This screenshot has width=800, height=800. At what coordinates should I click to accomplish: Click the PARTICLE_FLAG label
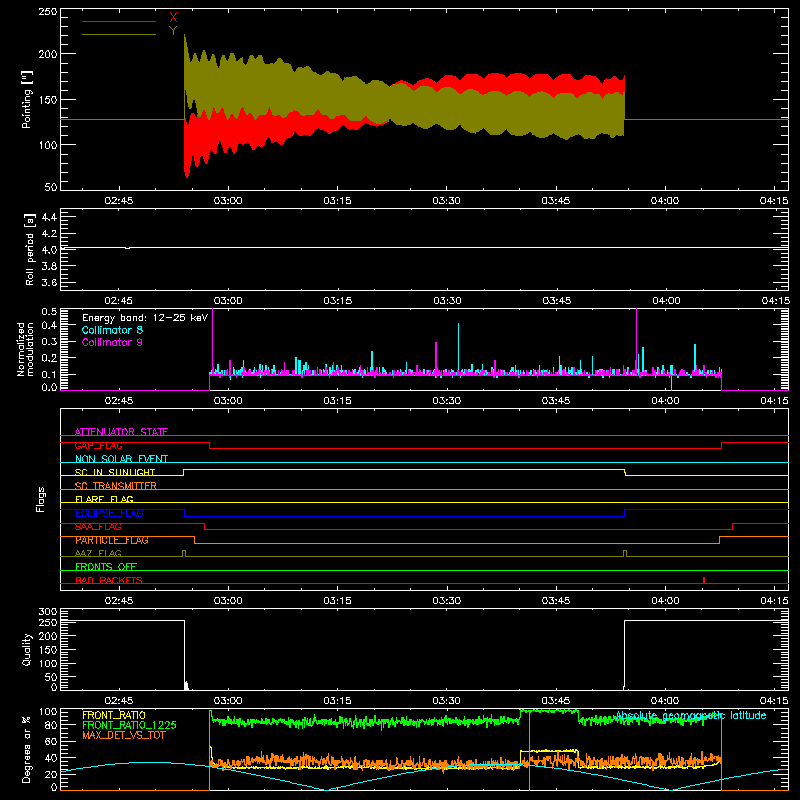(x=112, y=540)
